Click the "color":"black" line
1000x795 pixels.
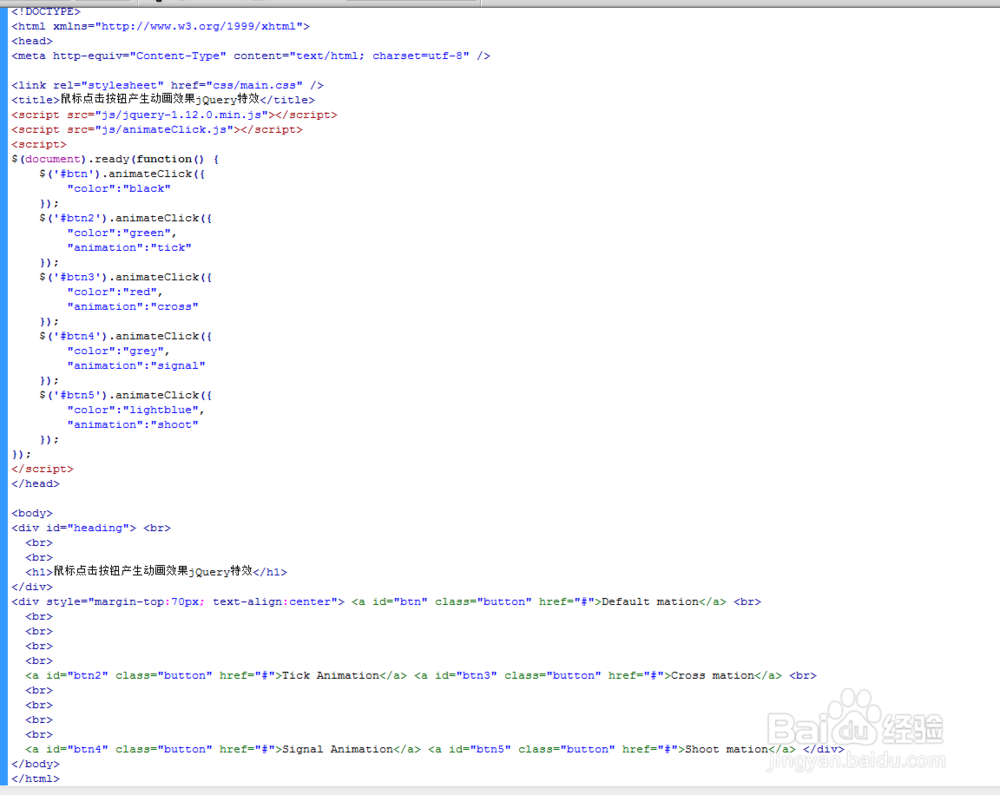[x=119, y=188]
